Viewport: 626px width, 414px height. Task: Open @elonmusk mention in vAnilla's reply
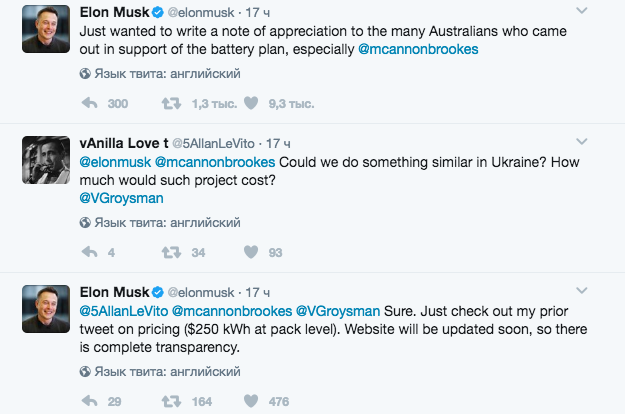pyautogui.click(x=114, y=162)
